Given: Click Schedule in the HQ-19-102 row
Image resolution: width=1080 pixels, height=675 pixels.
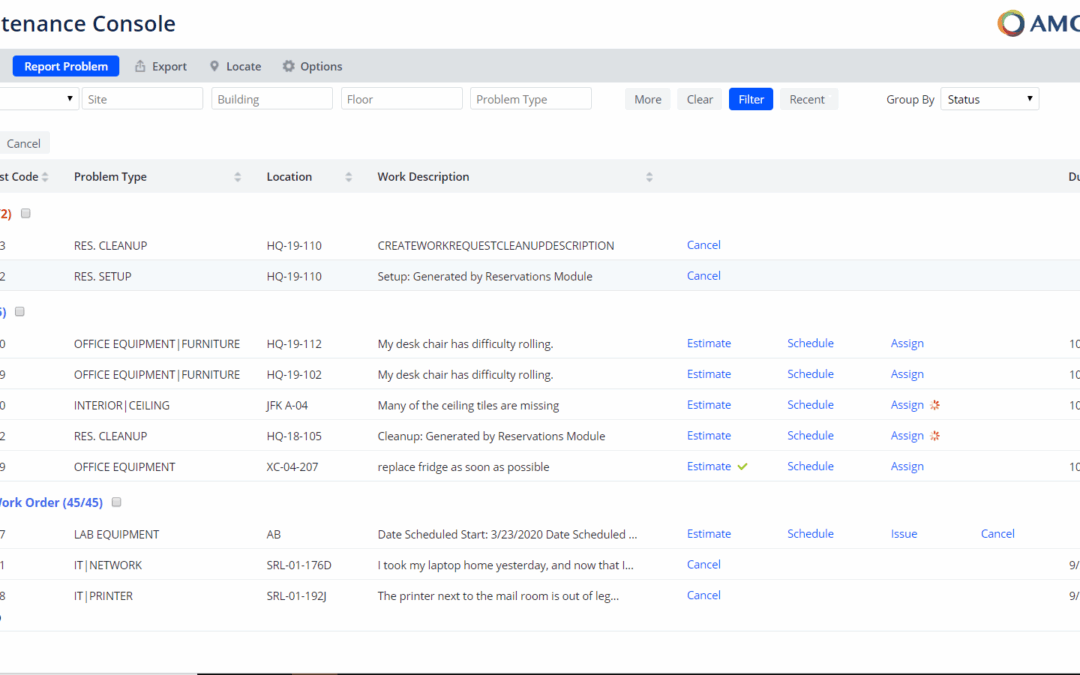Looking at the screenshot, I should coord(810,374).
